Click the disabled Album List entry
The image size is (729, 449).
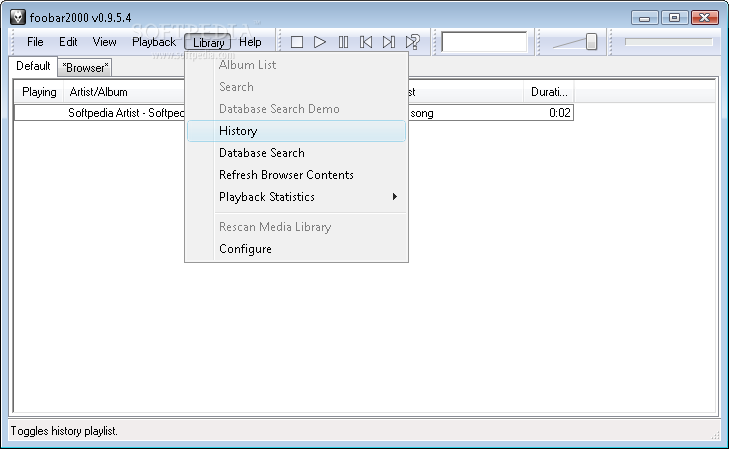[296, 65]
